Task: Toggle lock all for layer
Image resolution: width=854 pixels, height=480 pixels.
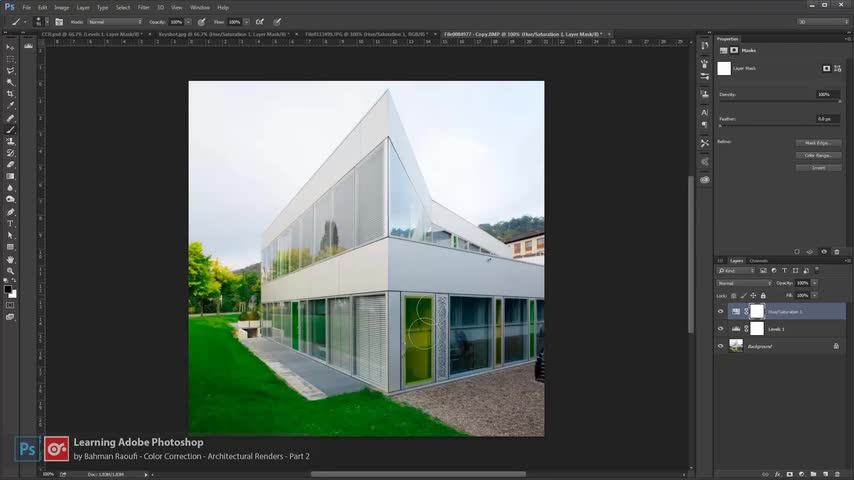Action: coord(763,296)
